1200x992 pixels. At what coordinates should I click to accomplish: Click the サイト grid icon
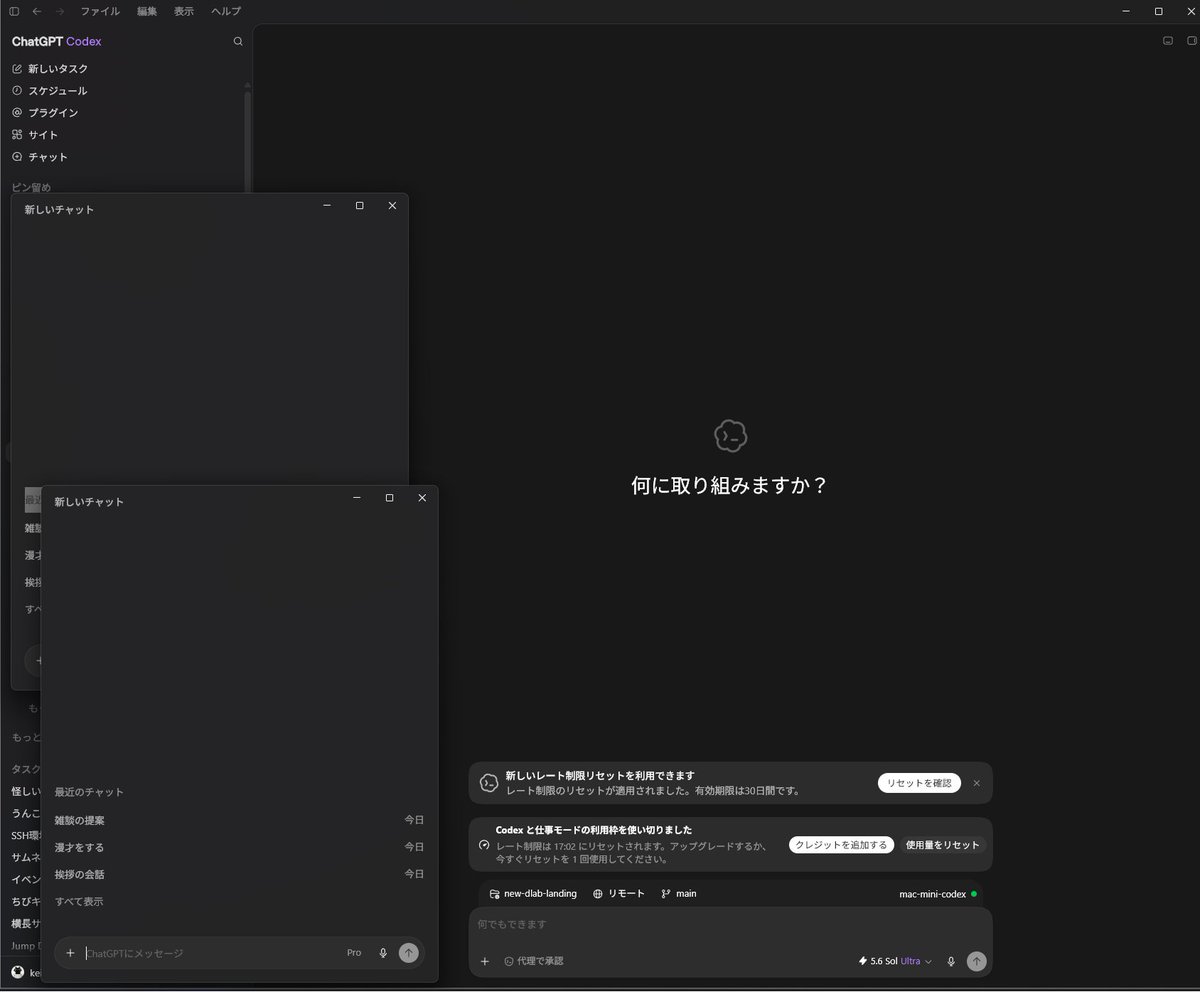tap(17, 135)
